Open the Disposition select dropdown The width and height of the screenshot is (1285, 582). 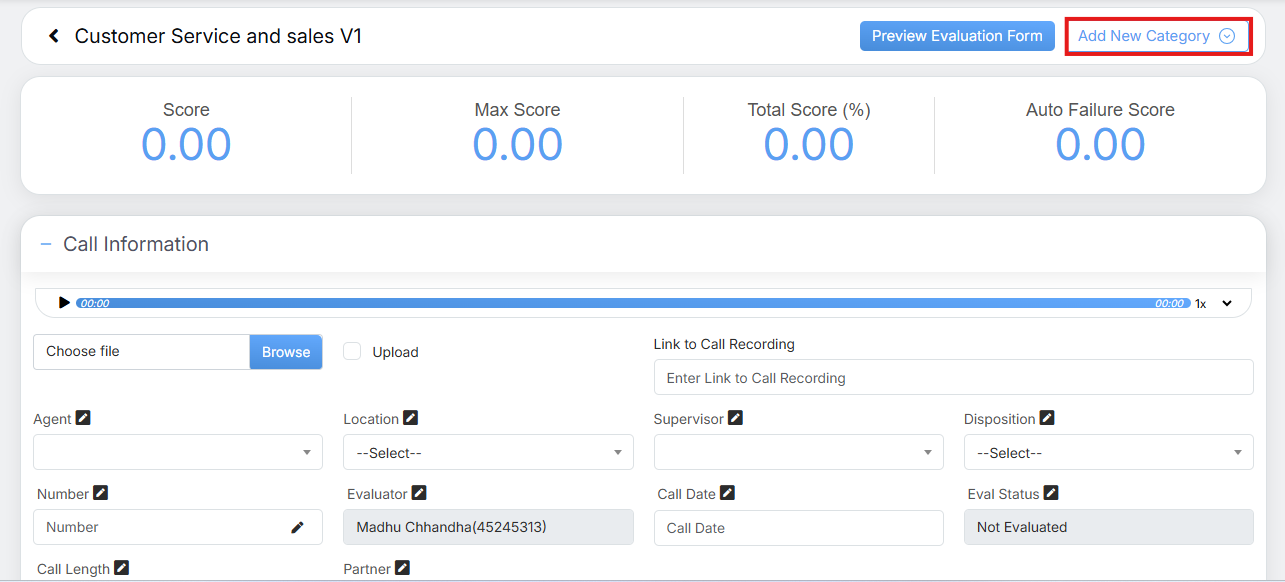tap(1108, 453)
